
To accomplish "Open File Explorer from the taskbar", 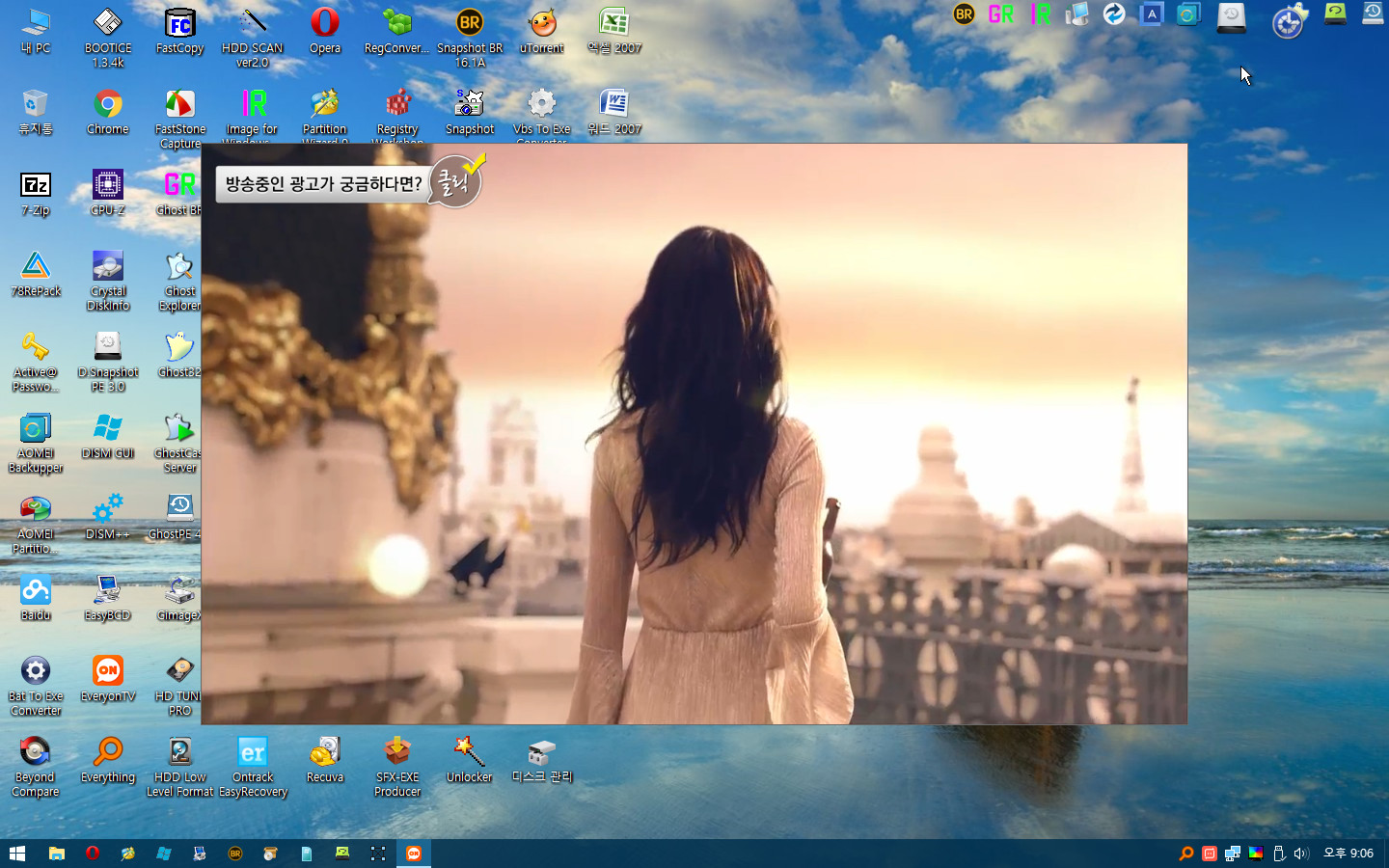I will pos(57,854).
